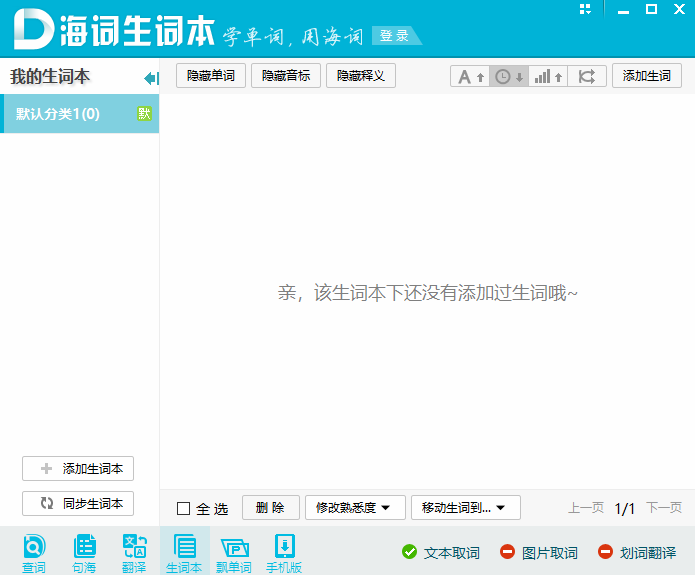Toggle 划词翻译 selection translation
Viewport: 695px width, 575px height.
(x=636, y=552)
